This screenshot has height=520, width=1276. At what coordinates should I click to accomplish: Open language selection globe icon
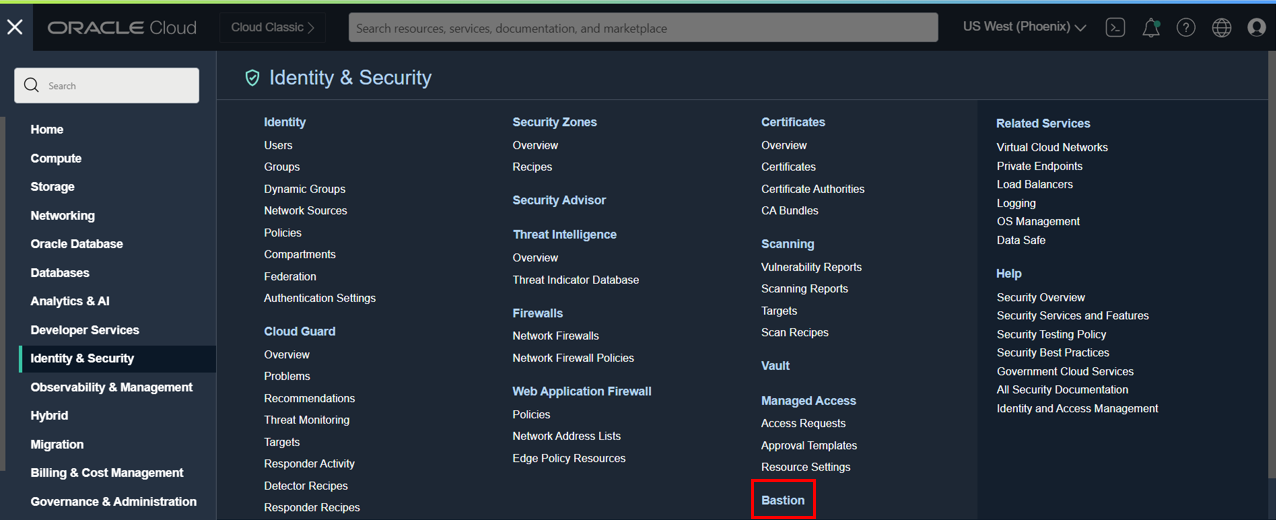(x=1221, y=28)
